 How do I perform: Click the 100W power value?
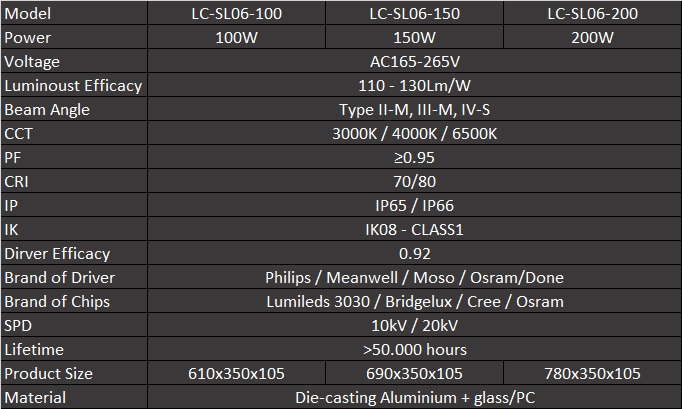tap(236, 38)
